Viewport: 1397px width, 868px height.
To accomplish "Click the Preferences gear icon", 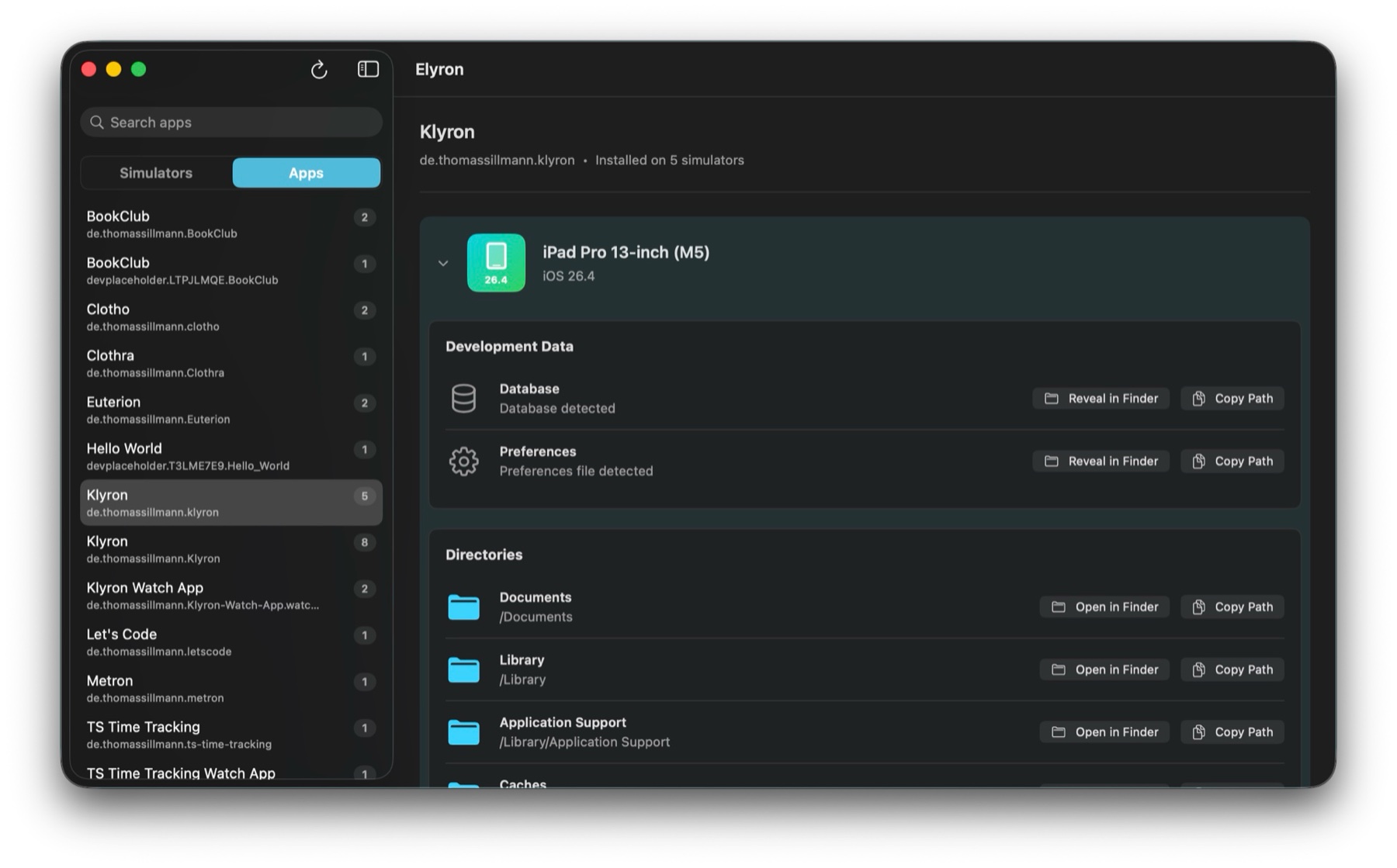I will 463,462.
